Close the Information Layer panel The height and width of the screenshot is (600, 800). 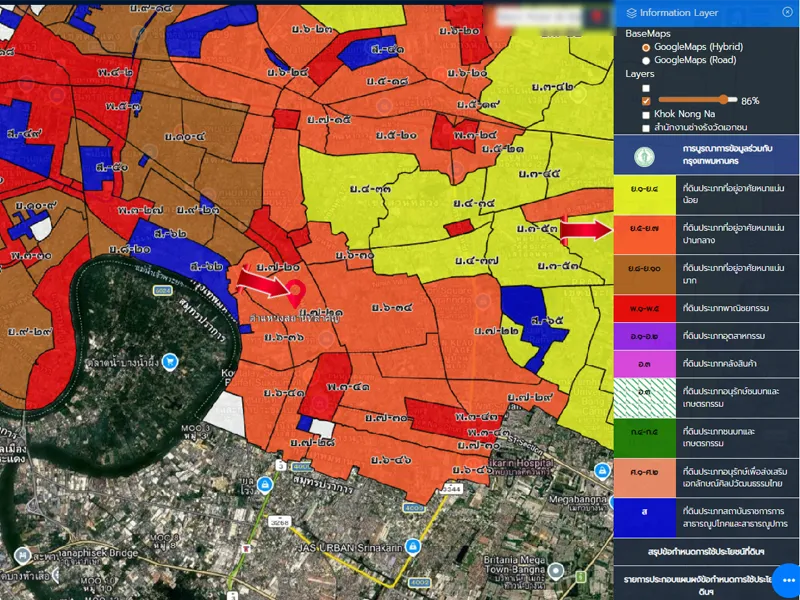pos(786,12)
